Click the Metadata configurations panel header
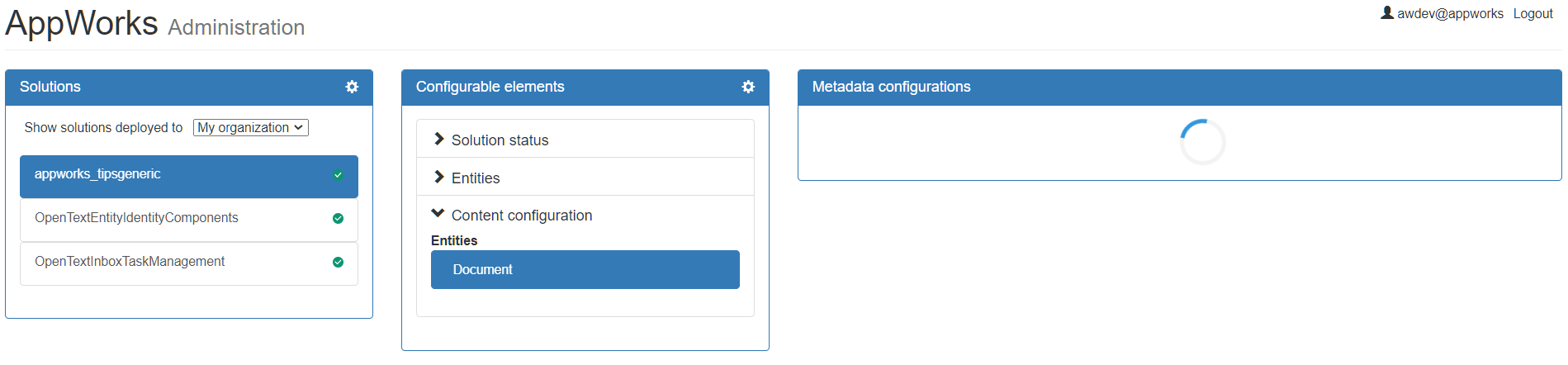Screen dimensions: 1568x365 pyautogui.click(x=891, y=87)
